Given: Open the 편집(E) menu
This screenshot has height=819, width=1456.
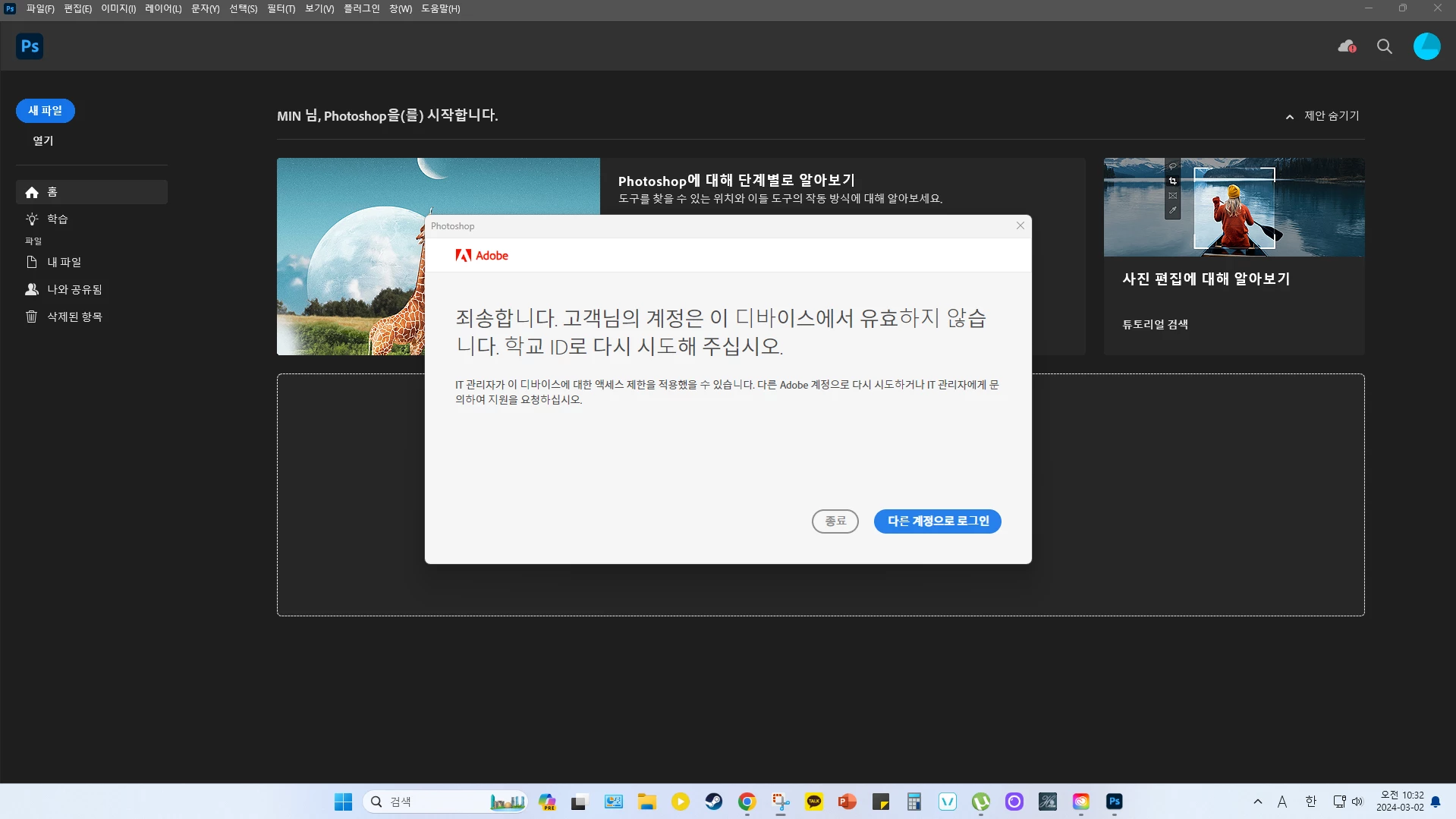Looking at the screenshot, I should [77, 9].
